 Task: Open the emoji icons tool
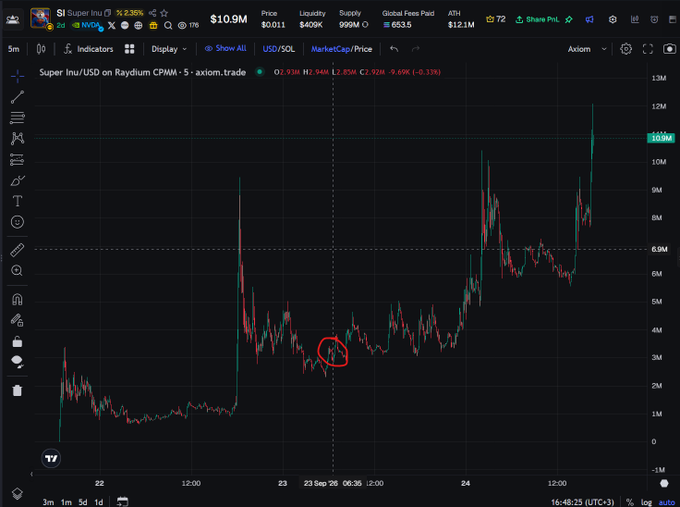(17, 222)
